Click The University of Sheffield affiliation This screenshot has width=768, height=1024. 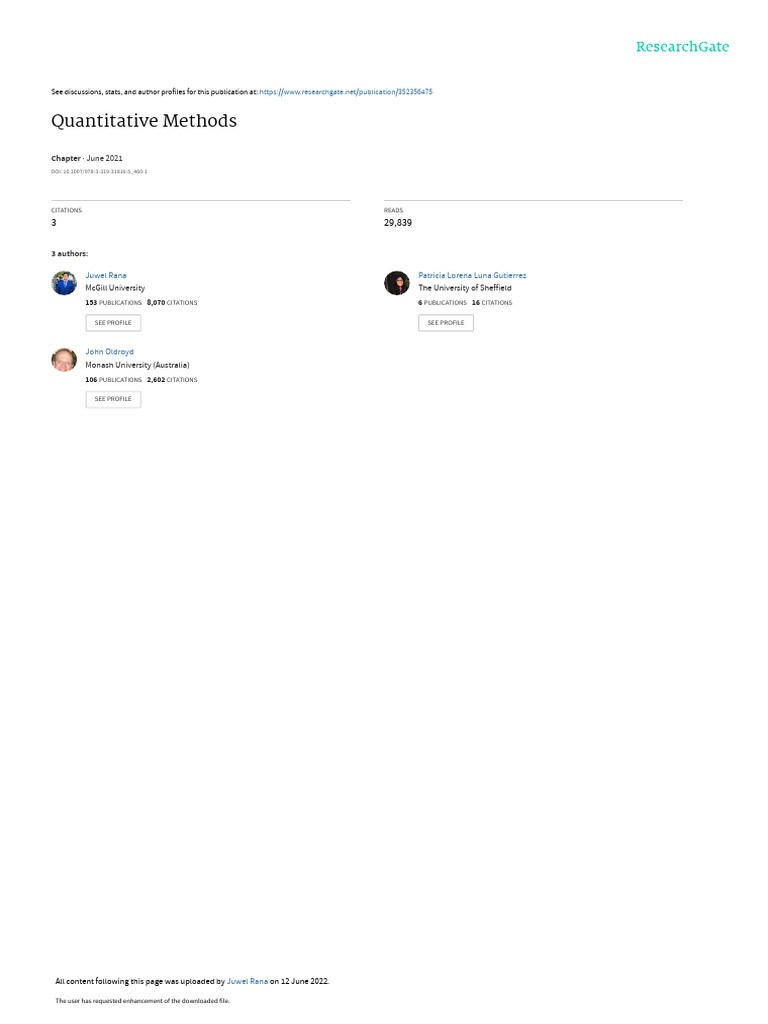(465, 288)
